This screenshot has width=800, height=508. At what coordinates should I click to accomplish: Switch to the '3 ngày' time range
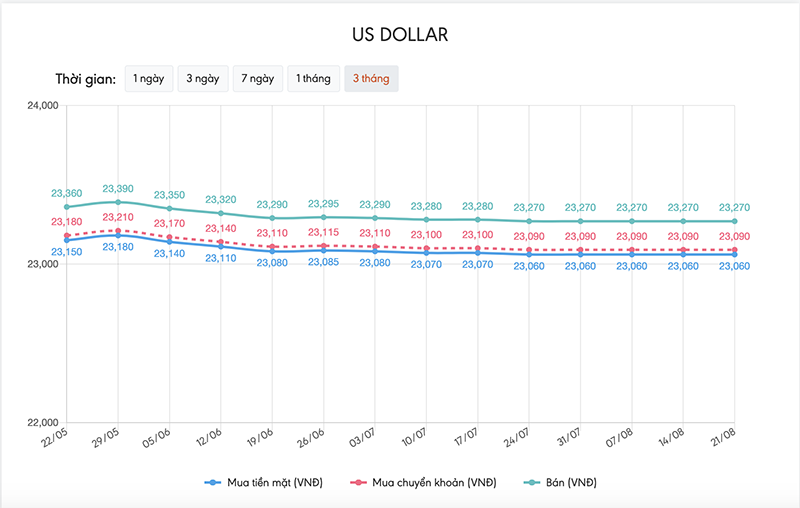(x=202, y=78)
